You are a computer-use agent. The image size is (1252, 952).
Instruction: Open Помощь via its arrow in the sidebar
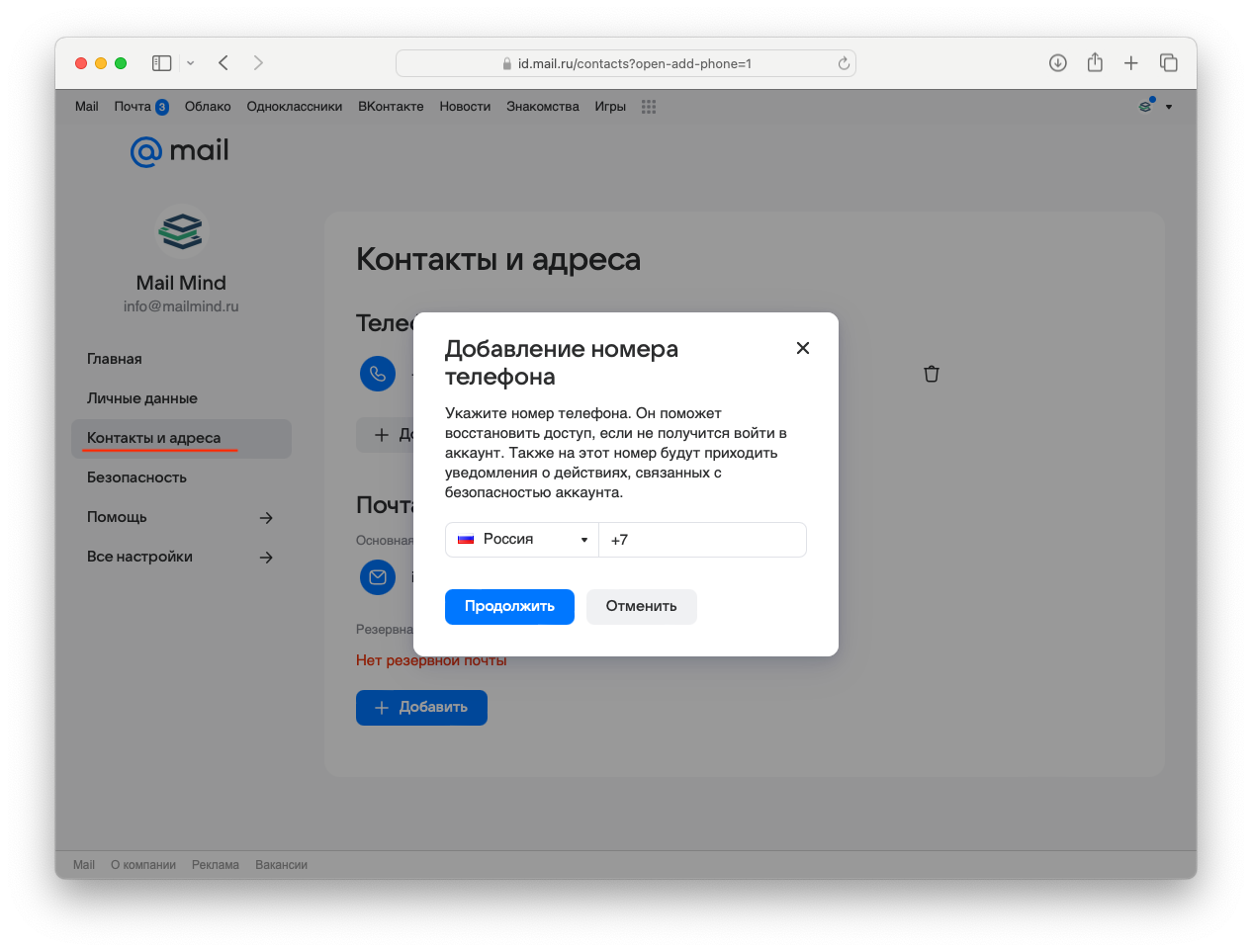click(266, 517)
